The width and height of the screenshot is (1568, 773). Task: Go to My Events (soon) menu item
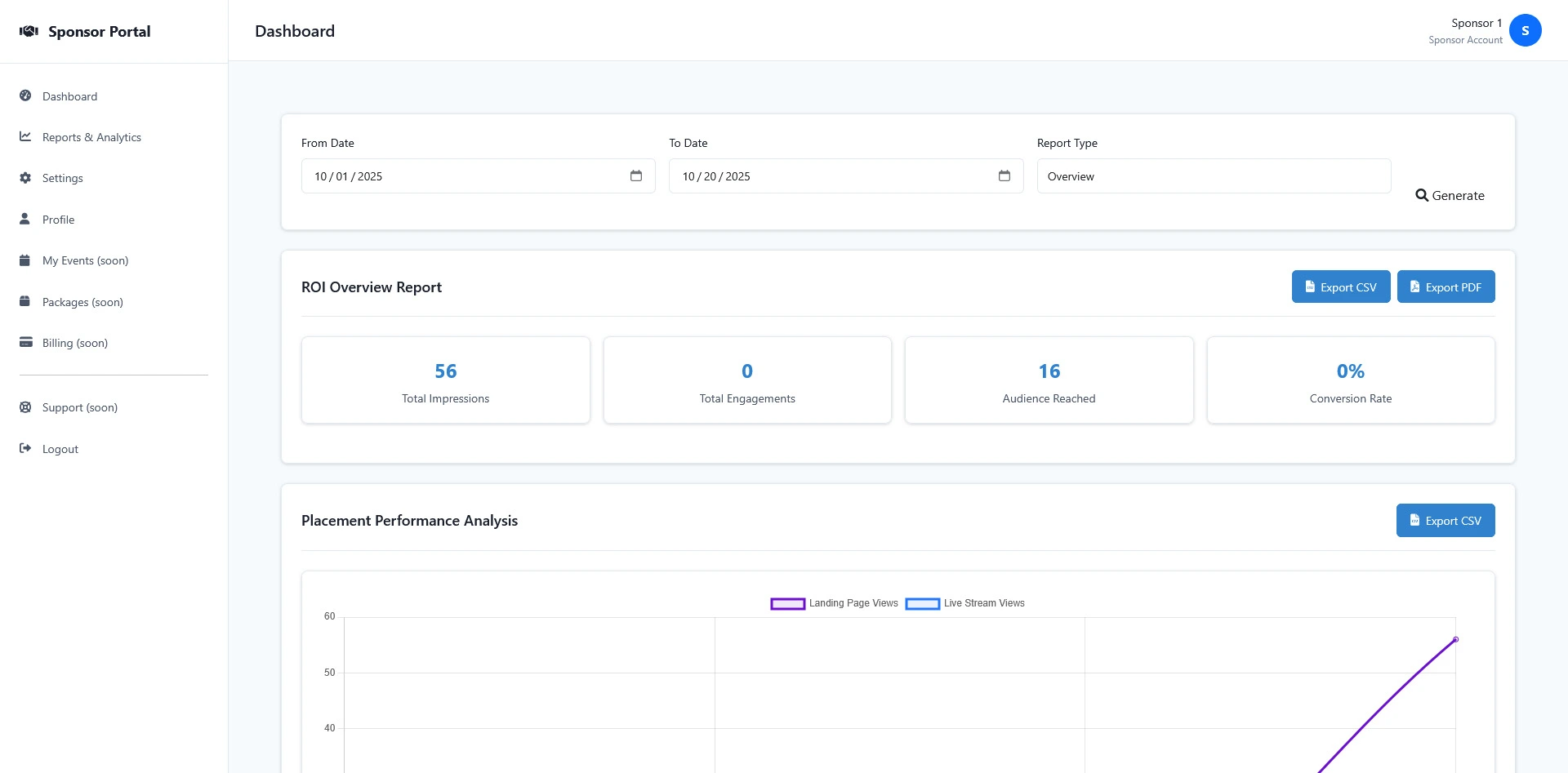(x=85, y=260)
